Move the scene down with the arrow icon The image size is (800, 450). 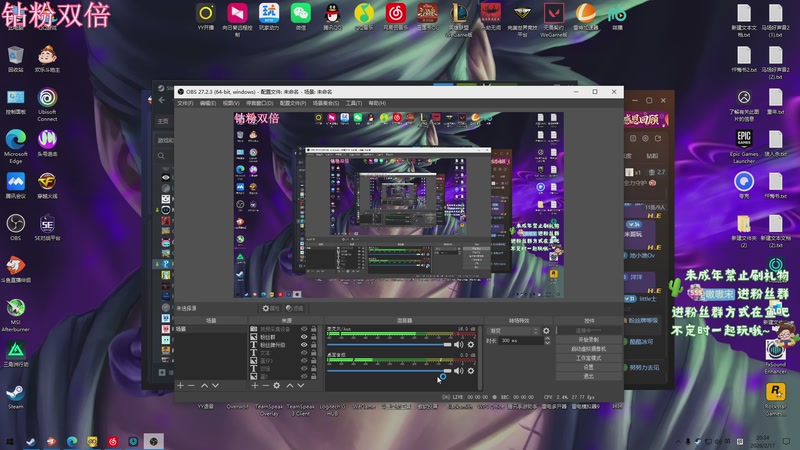coord(215,386)
